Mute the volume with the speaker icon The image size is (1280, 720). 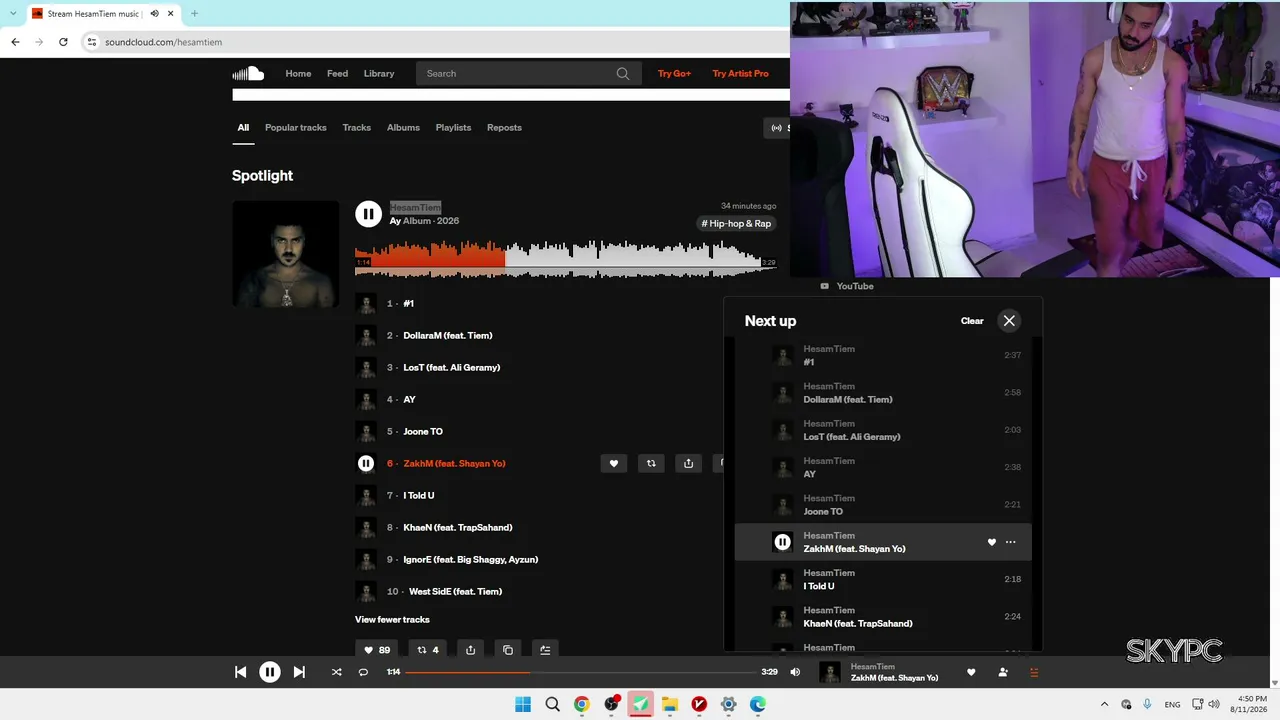tap(795, 672)
